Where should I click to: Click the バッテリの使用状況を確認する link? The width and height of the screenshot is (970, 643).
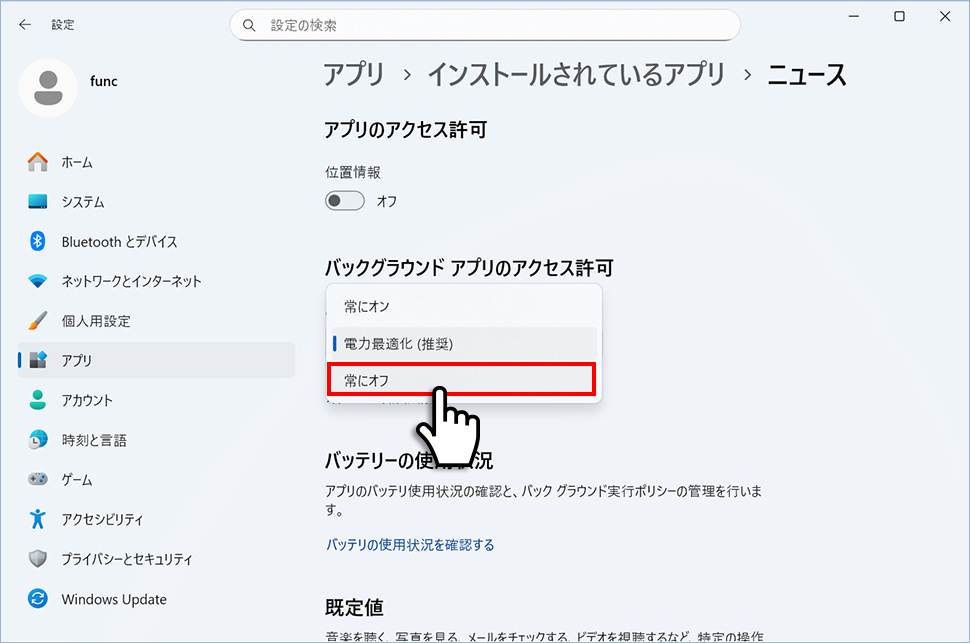click(x=410, y=545)
